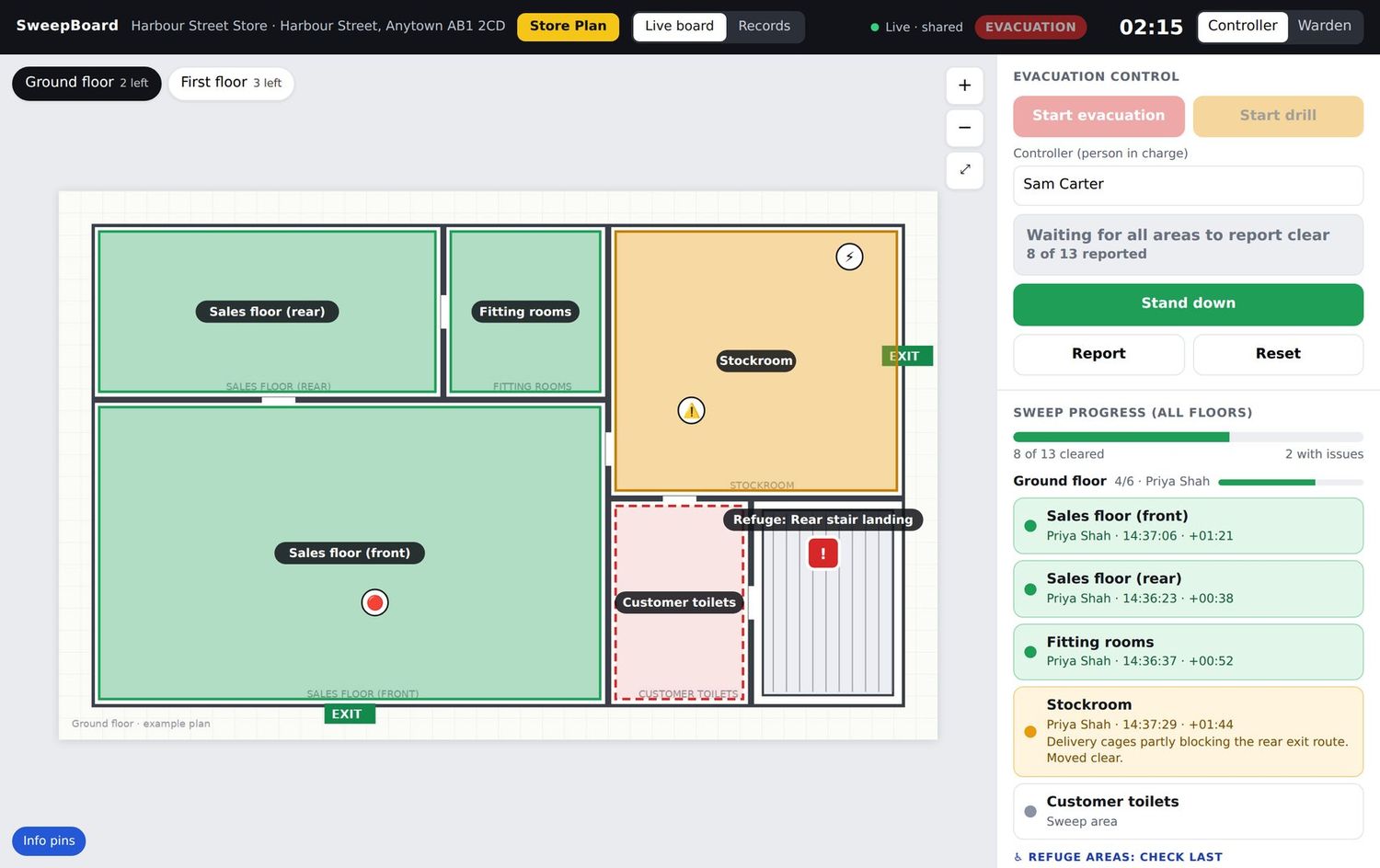Click the red exclamation marker on the stair landing

click(x=822, y=553)
